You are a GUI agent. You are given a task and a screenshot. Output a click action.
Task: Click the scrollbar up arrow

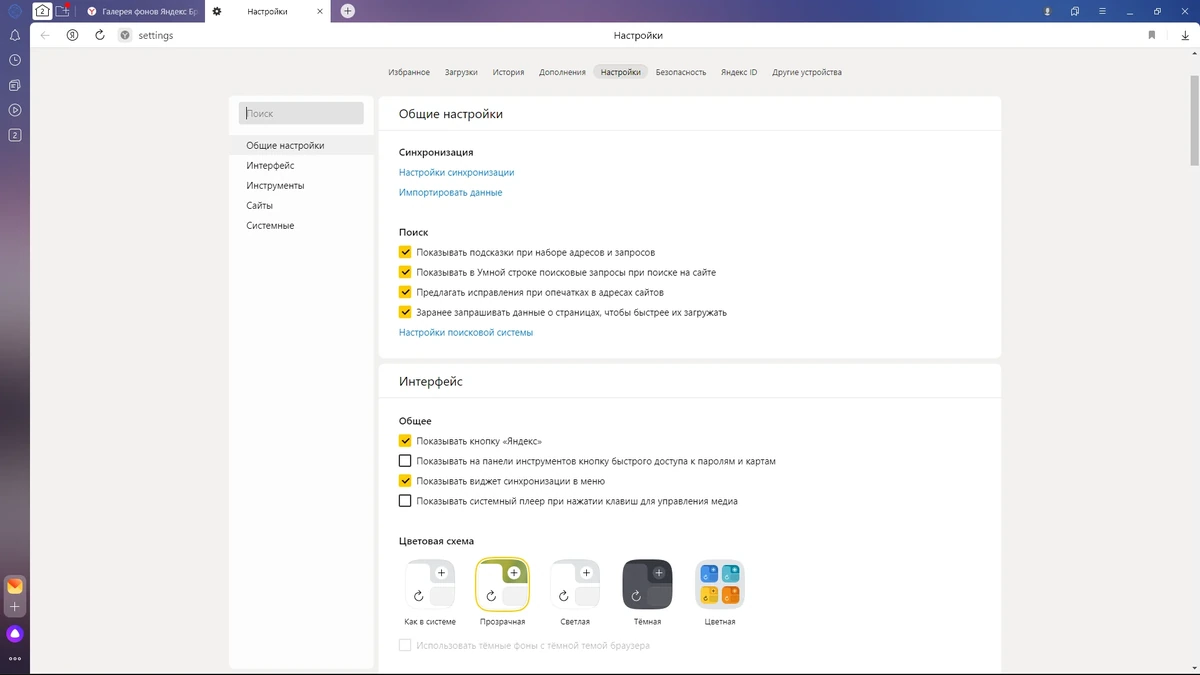tap(1194, 51)
